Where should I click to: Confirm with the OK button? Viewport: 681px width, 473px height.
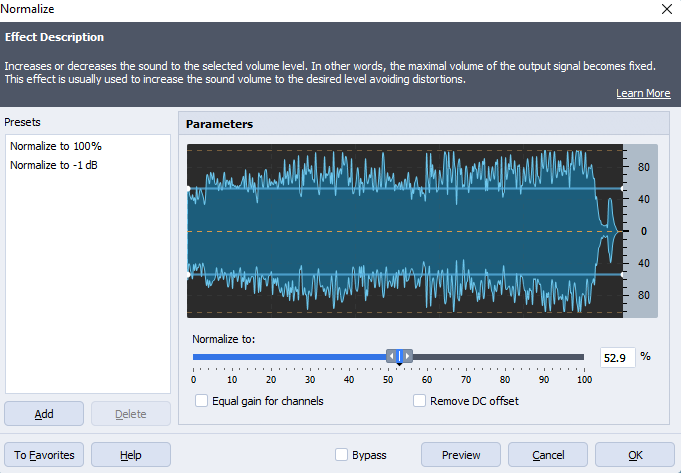635,455
